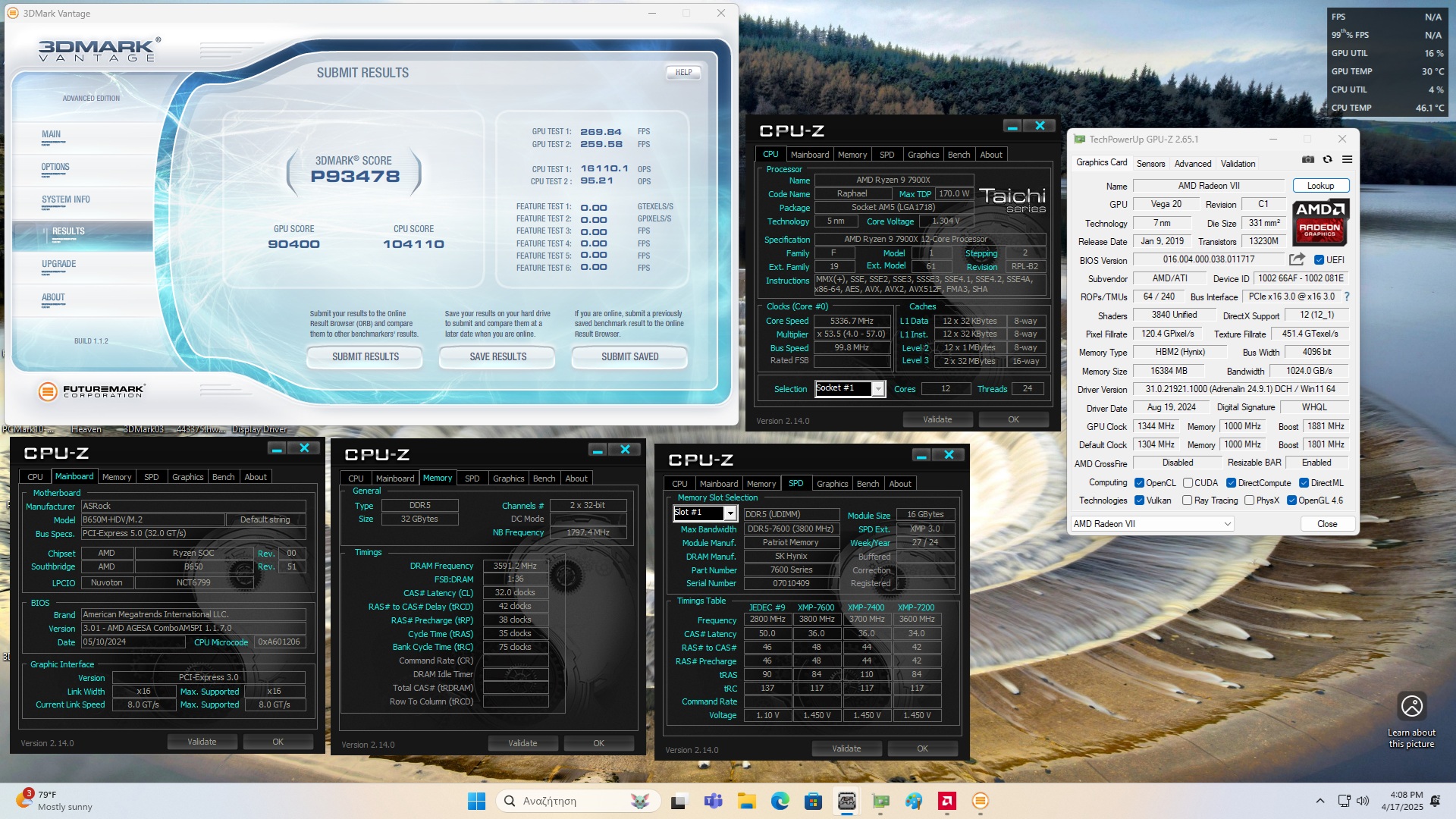Screen dimensions: 1456x819
Task: Open the Slot #1 dropdown in CPU-Z SPD
Action: pos(704,513)
